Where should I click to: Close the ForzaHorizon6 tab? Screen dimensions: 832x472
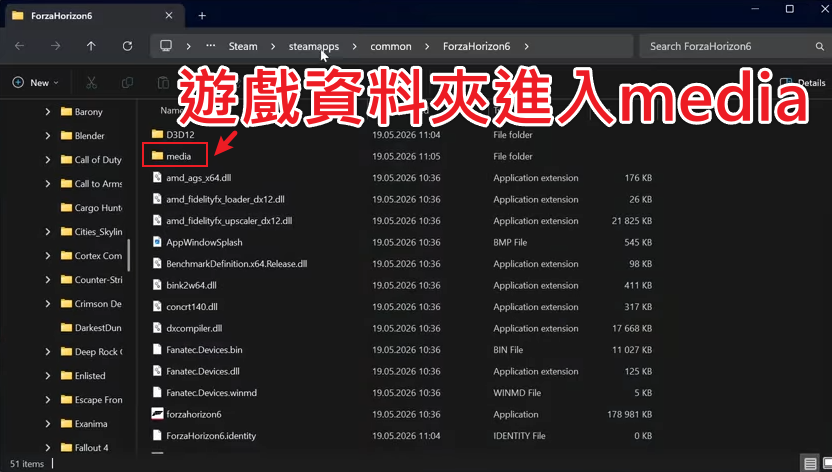pos(169,16)
